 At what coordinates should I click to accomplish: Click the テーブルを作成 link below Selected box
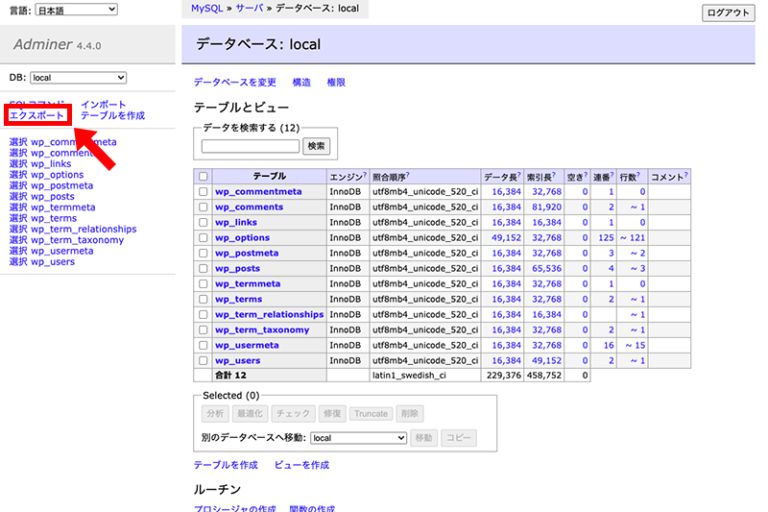click(226, 465)
